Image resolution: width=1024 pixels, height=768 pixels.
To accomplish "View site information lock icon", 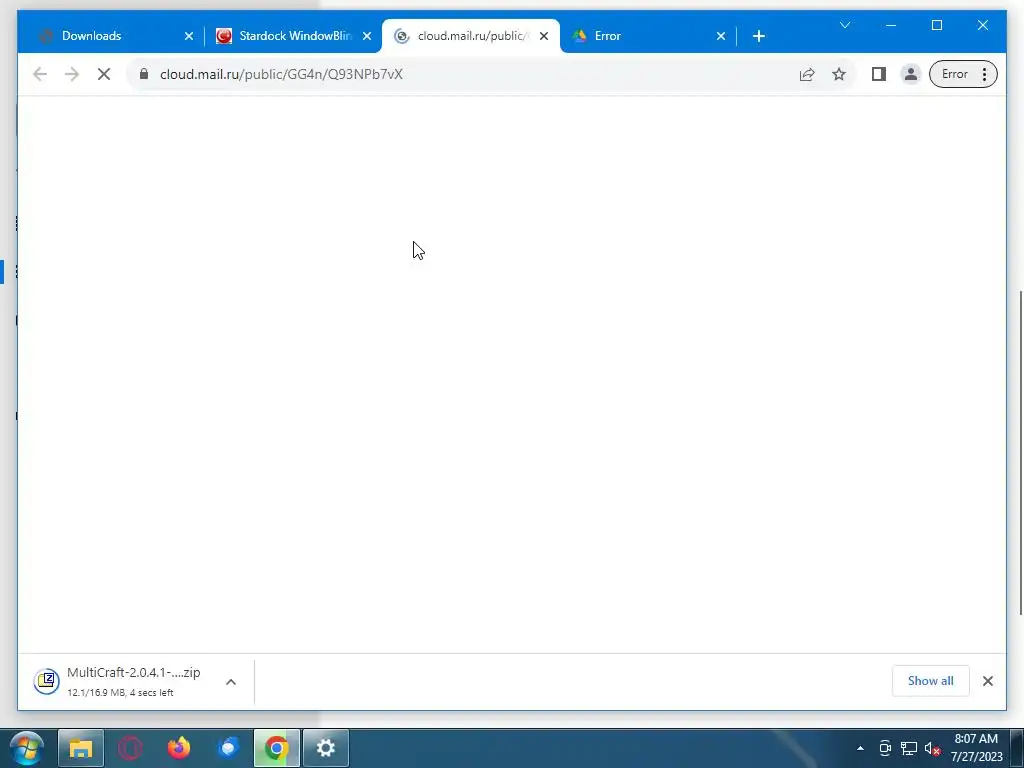I will [144, 74].
